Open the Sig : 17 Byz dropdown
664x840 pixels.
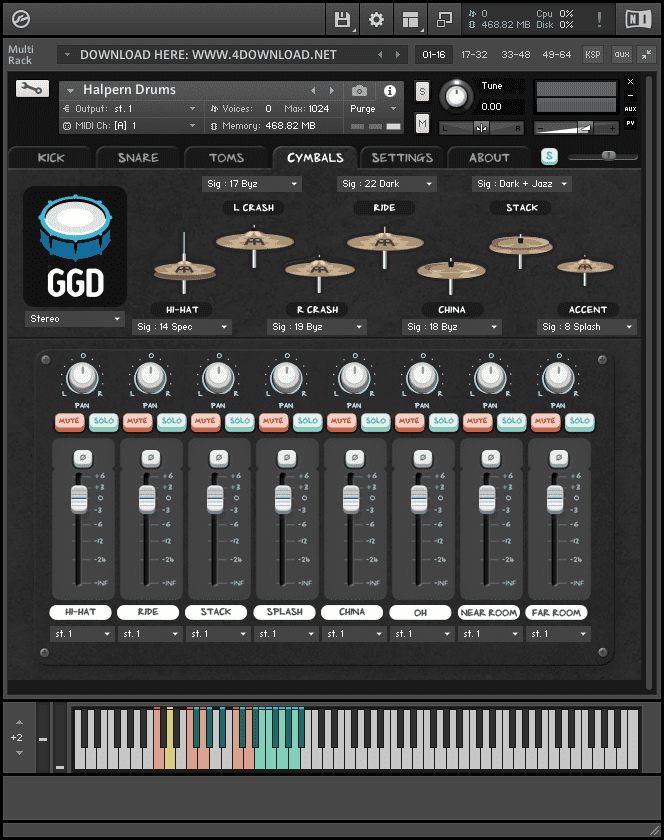[252, 184]
